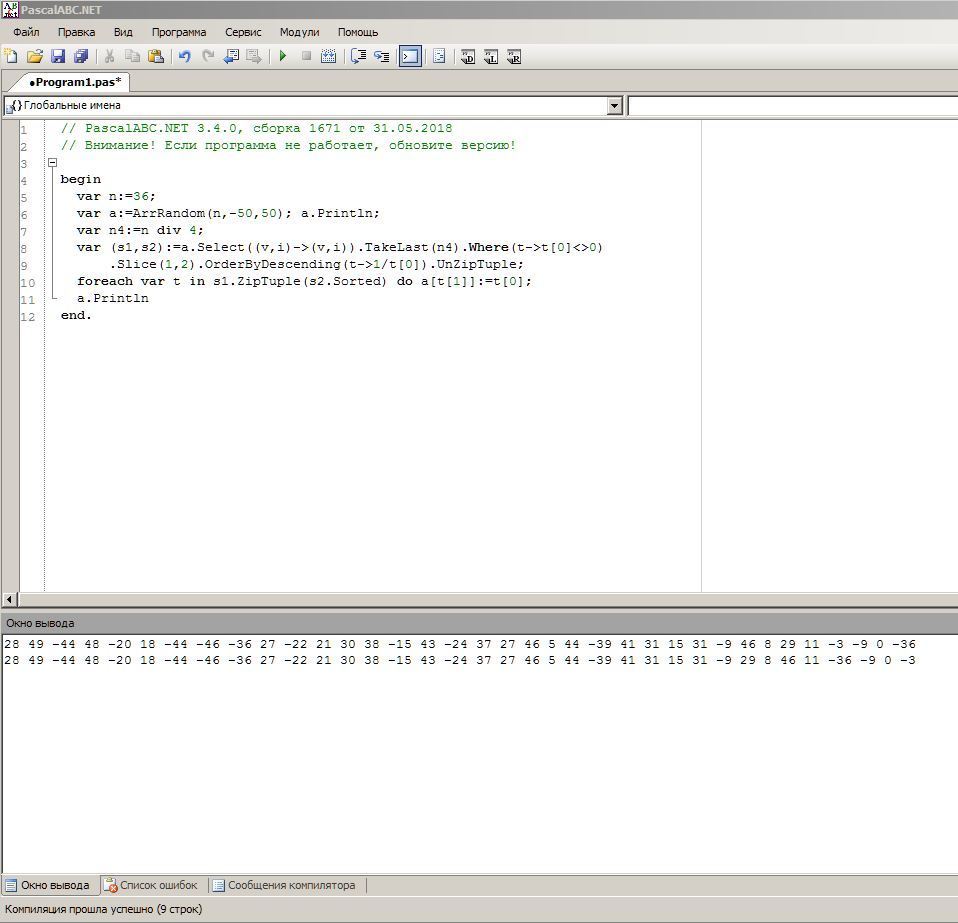Click the horizontal scrollbar left arrow

(x=10, y=599)
